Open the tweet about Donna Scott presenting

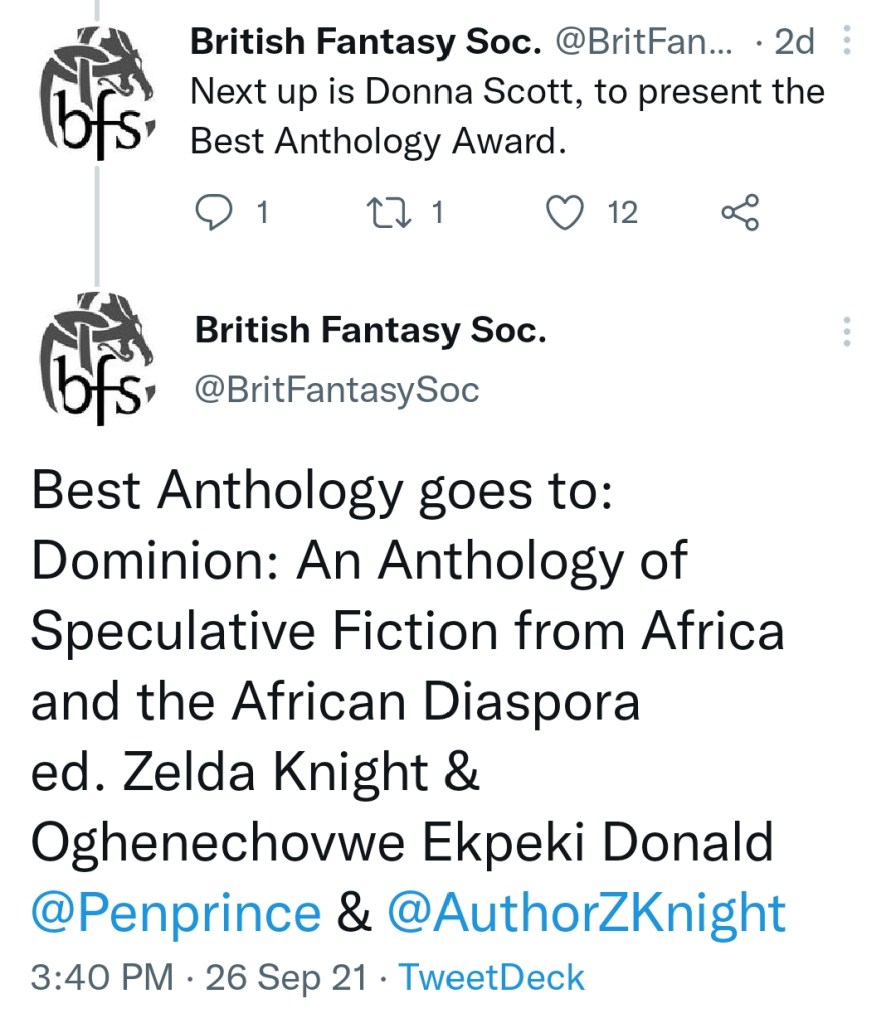tap(507, 117)
